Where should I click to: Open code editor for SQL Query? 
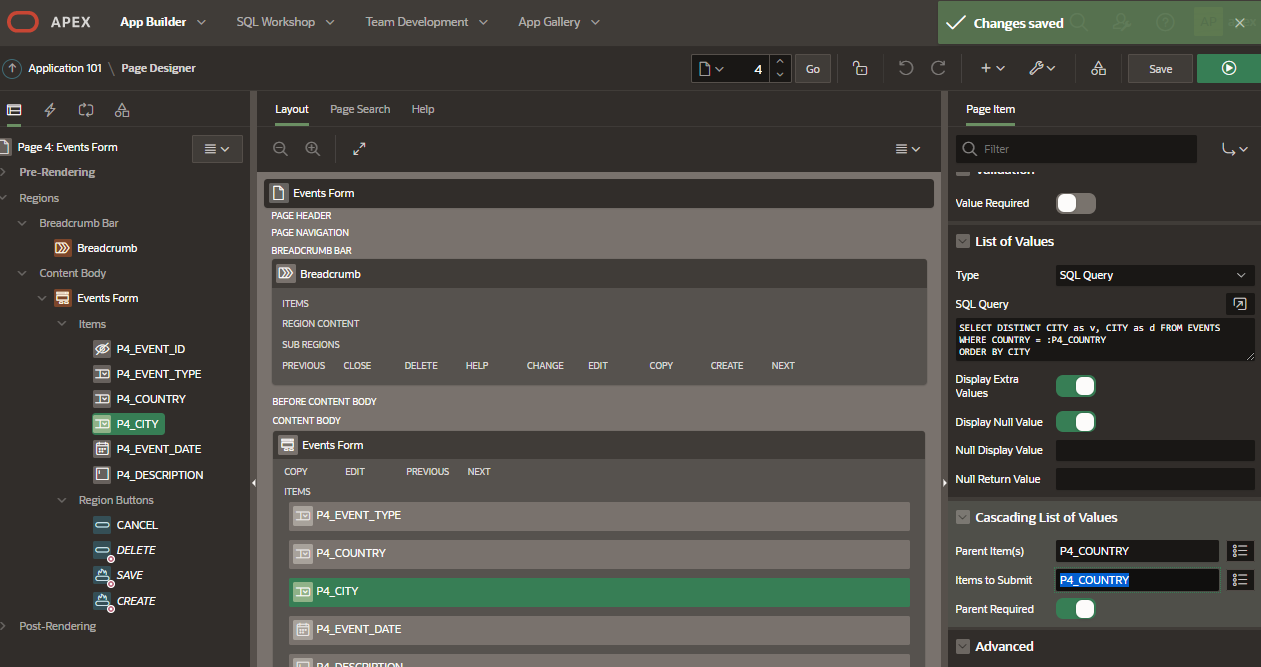coord(1240,304)
